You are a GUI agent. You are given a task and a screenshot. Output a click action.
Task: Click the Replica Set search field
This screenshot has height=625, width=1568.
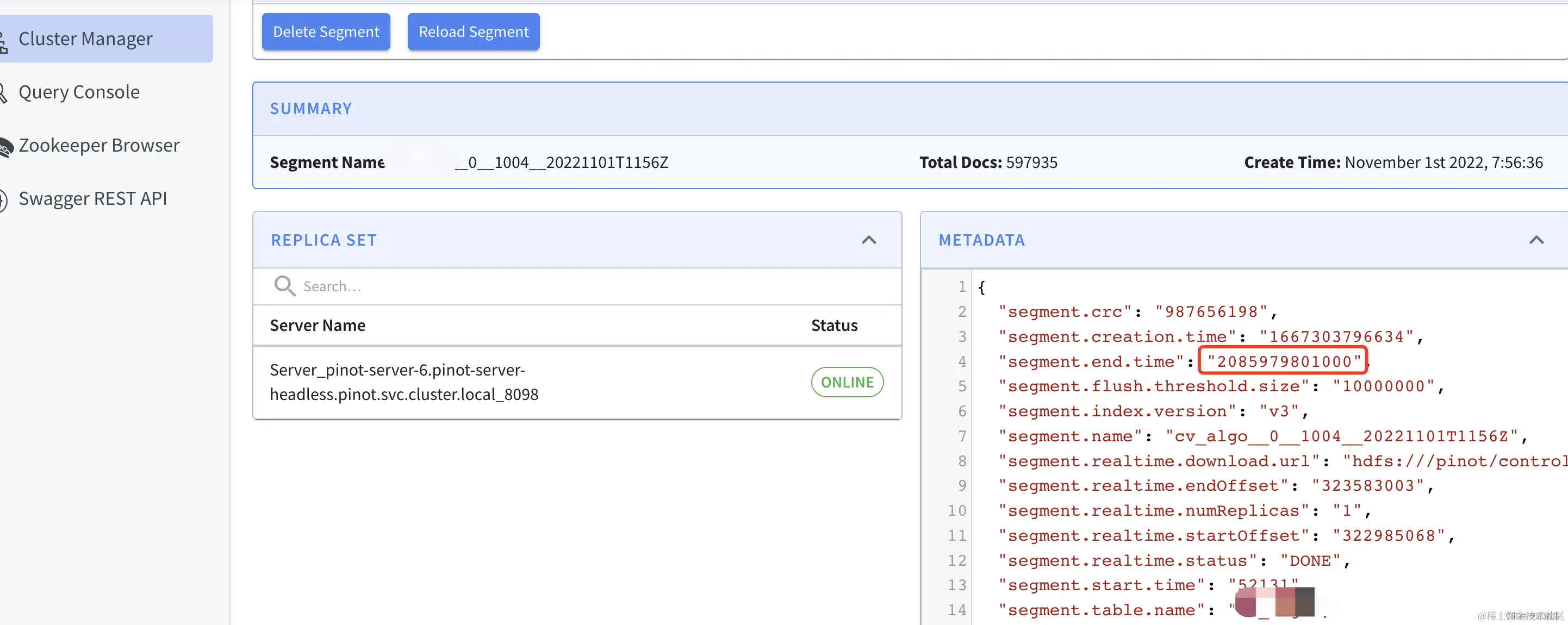(548, 286)
